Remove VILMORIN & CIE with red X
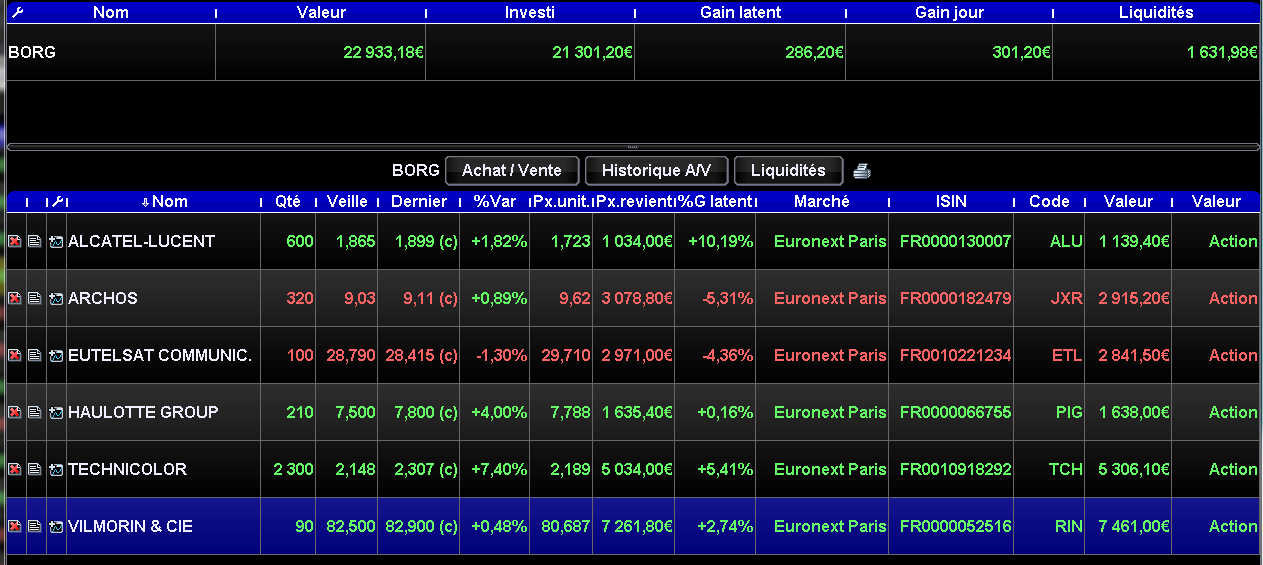 [15, 527]
